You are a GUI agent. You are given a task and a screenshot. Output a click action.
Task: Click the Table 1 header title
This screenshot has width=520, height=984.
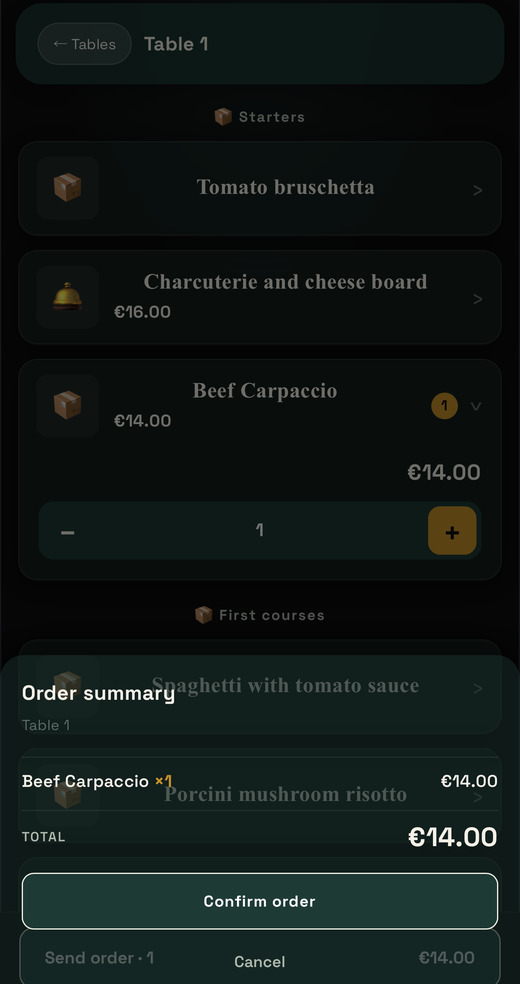pyautogui.click(x=176, y=44)
